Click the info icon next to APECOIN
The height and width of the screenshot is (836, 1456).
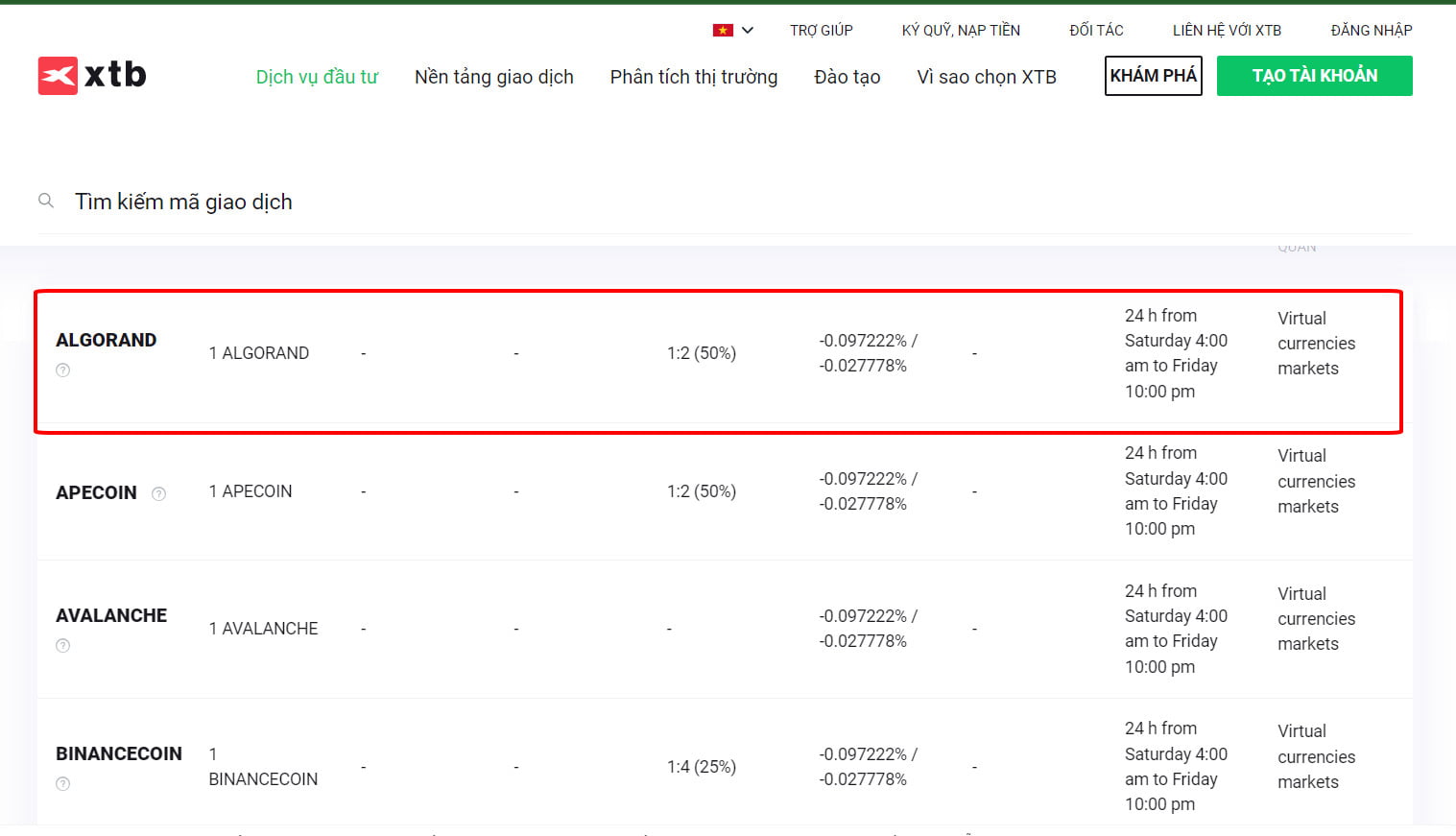(x=159, y=493)
